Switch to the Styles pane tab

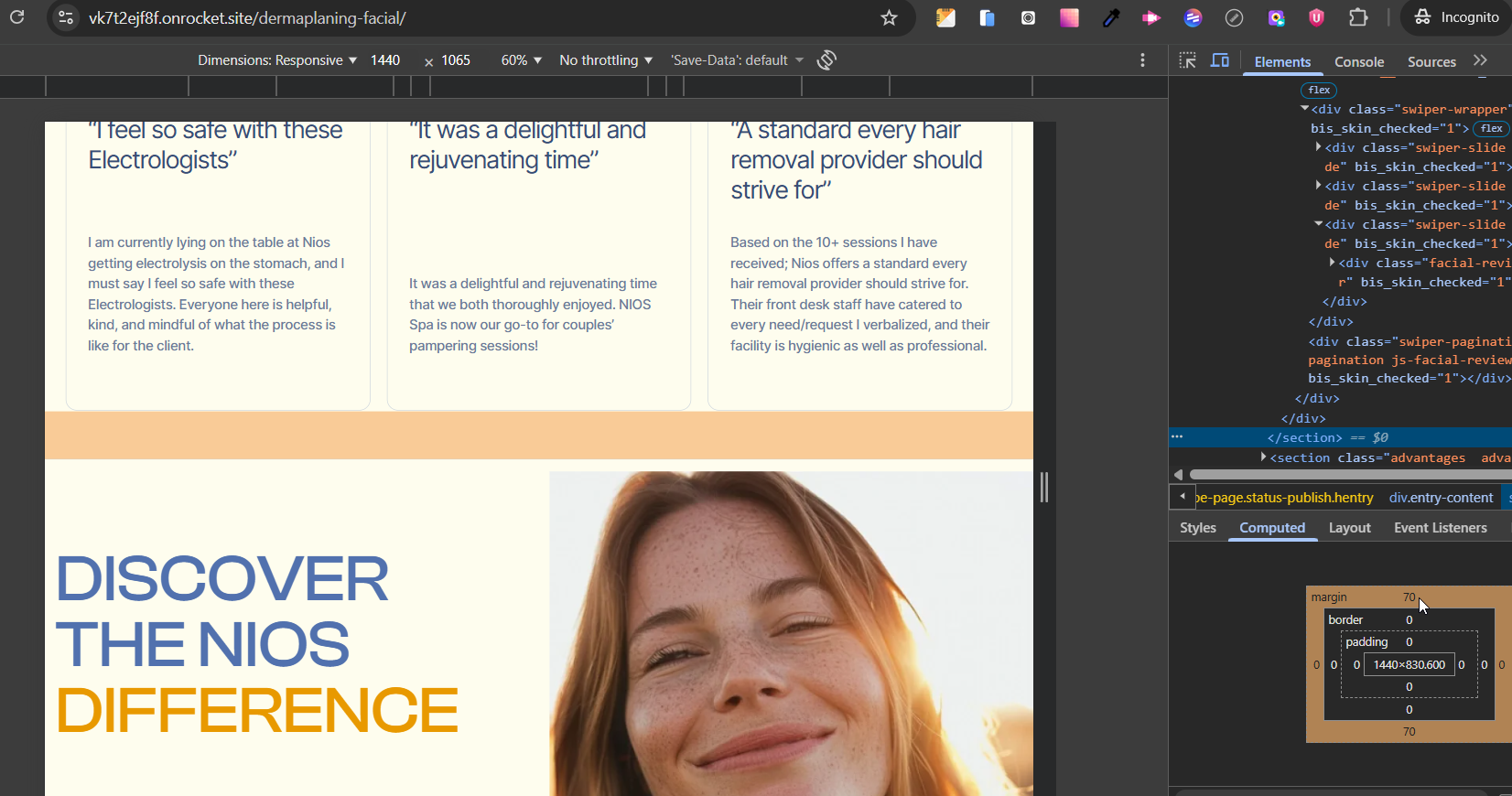pos(1198,528)
